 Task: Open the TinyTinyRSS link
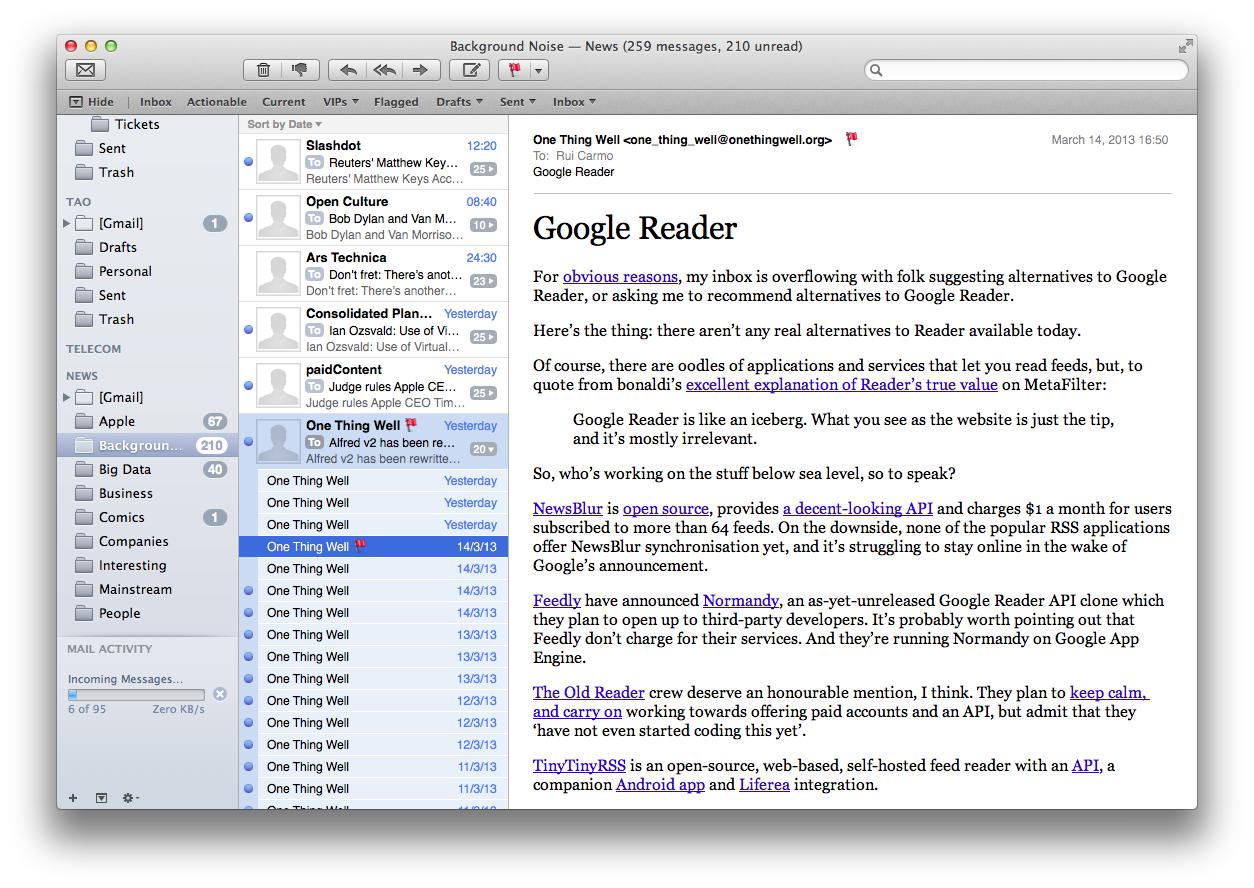click(579, 767)
